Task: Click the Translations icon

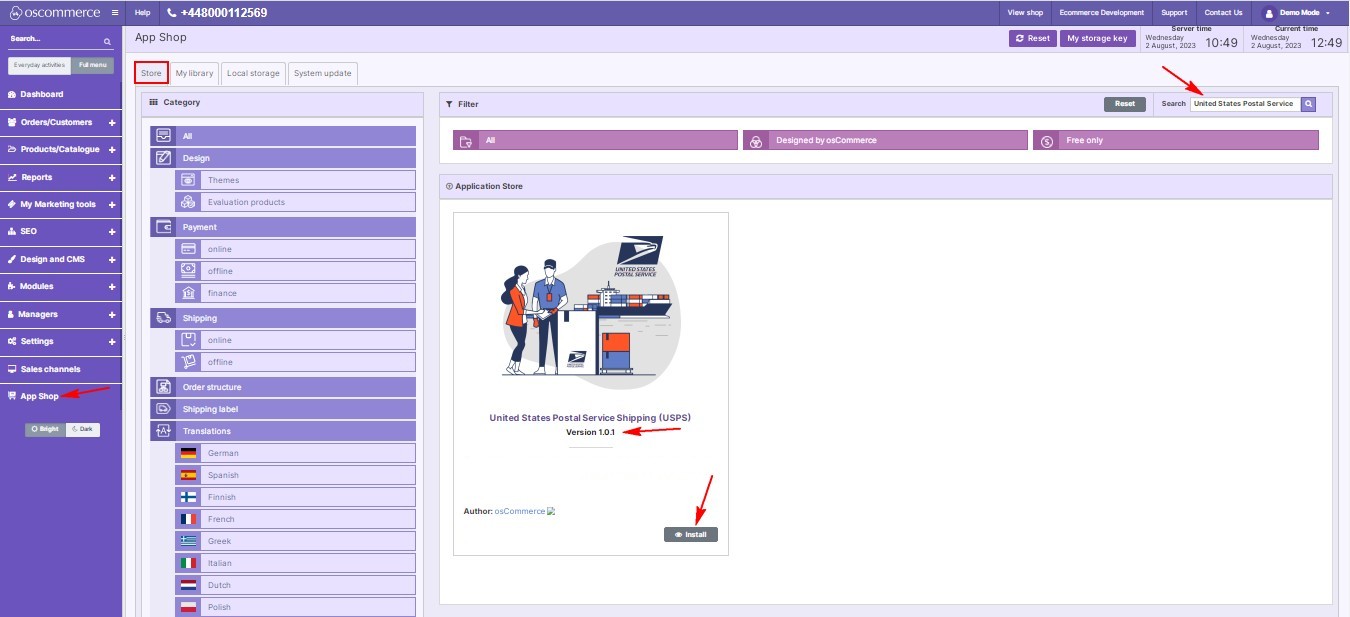Action: point(163,431)
